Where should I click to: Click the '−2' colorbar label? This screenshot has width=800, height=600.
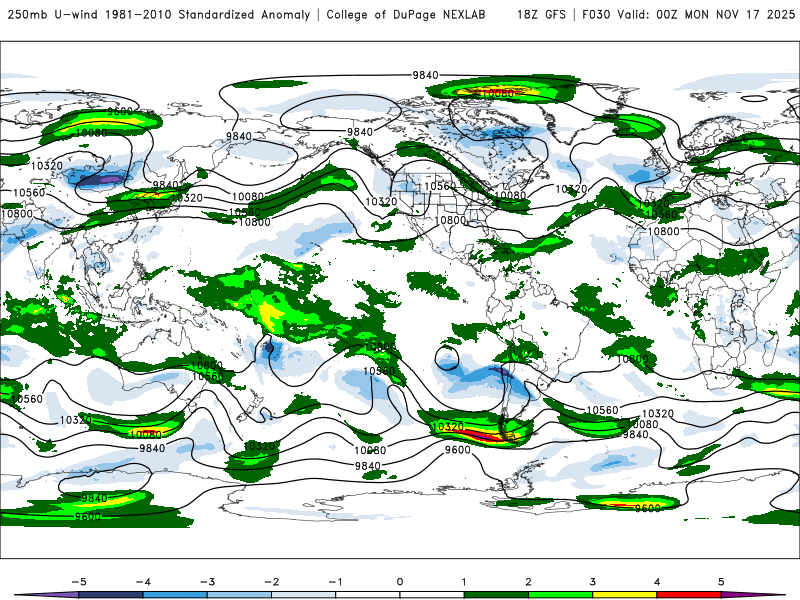coord(271,582)
